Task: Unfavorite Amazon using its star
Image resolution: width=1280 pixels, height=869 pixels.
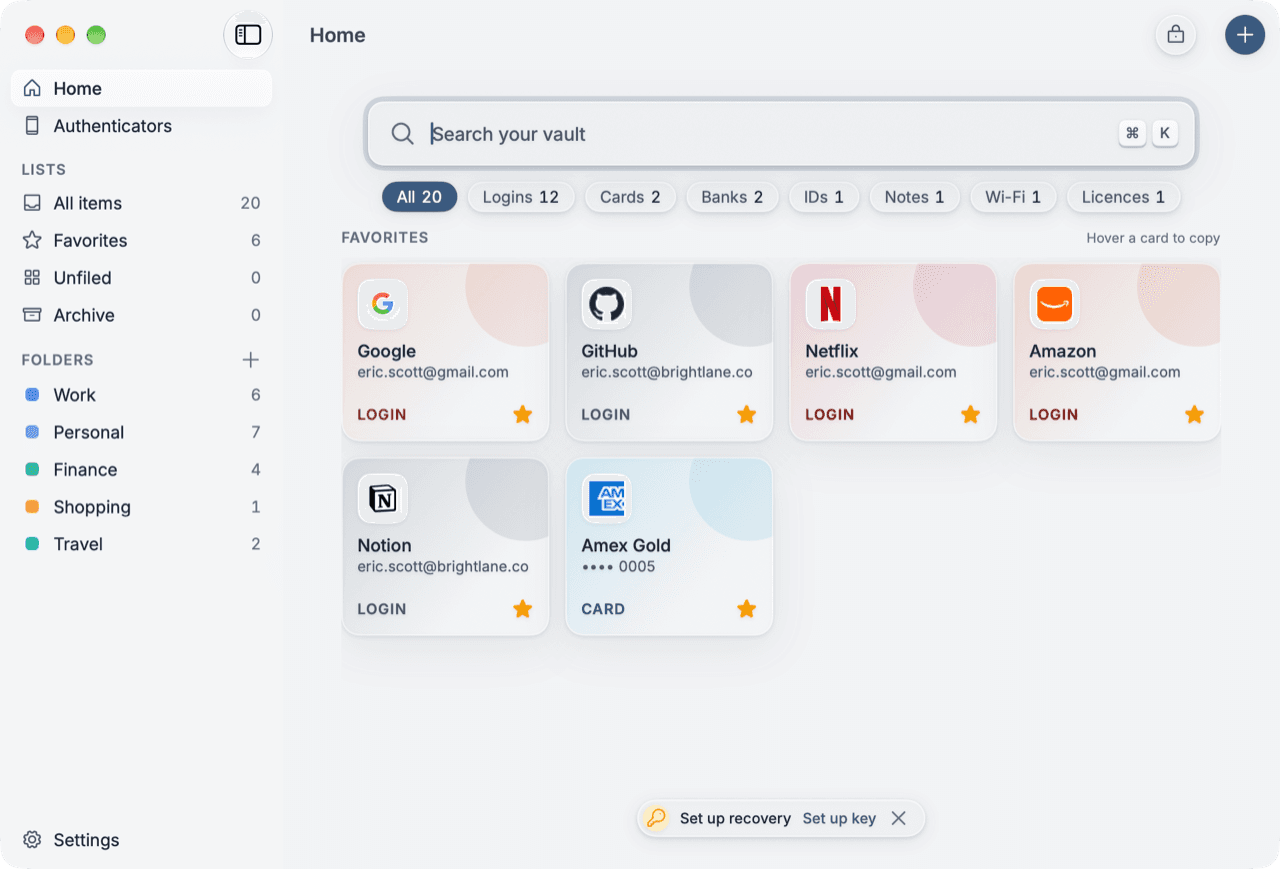Action: click(1195, 414)
